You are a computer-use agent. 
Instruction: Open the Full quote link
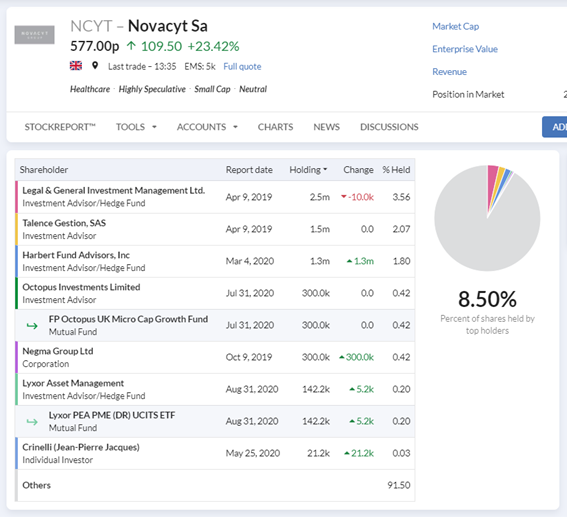[242, 67]
